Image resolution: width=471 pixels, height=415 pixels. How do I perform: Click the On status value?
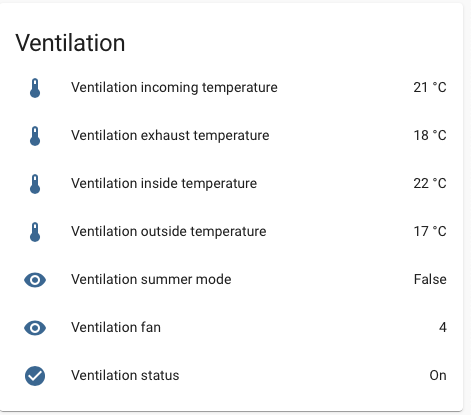438,376
